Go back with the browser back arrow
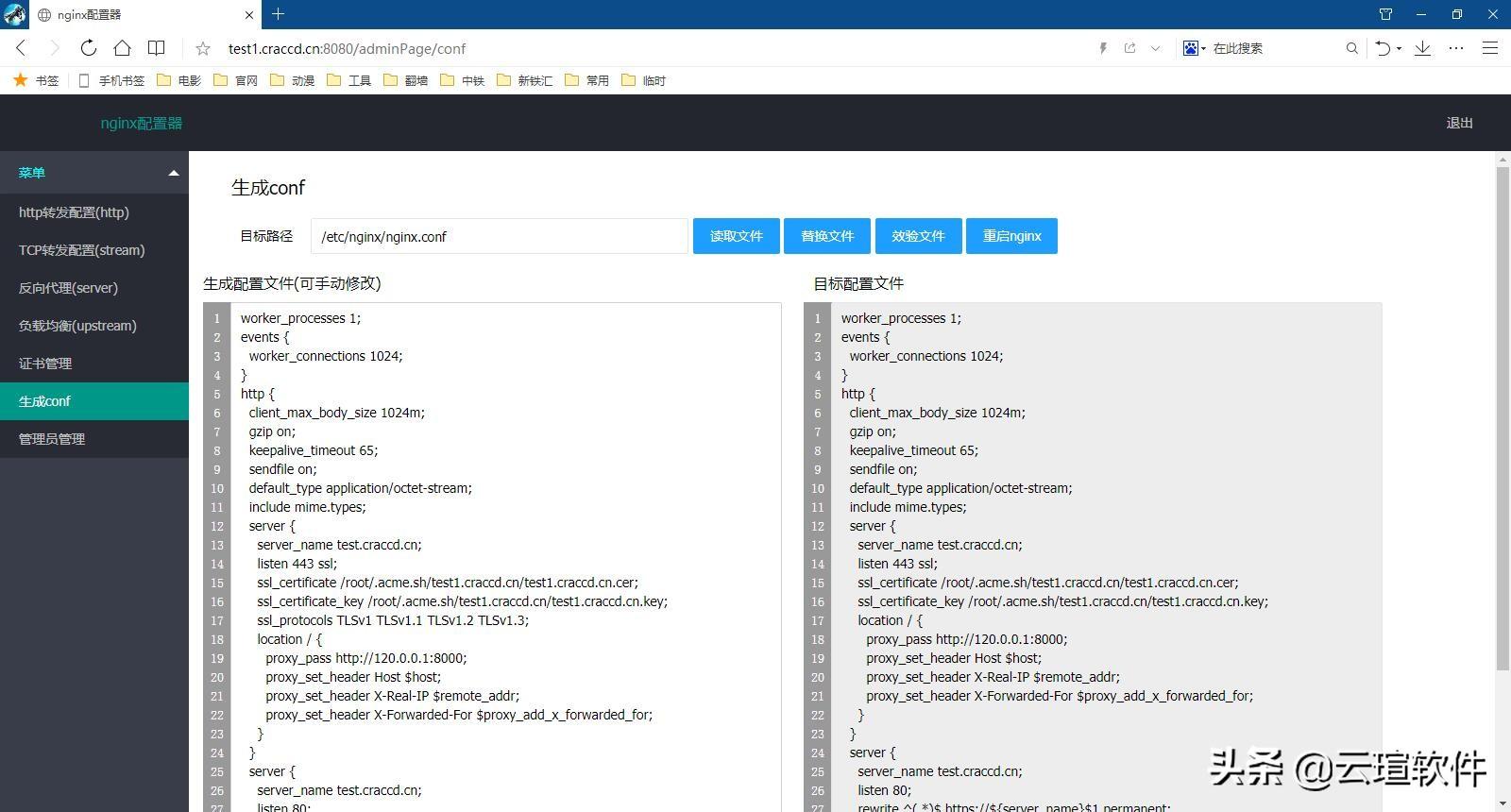 21,48
